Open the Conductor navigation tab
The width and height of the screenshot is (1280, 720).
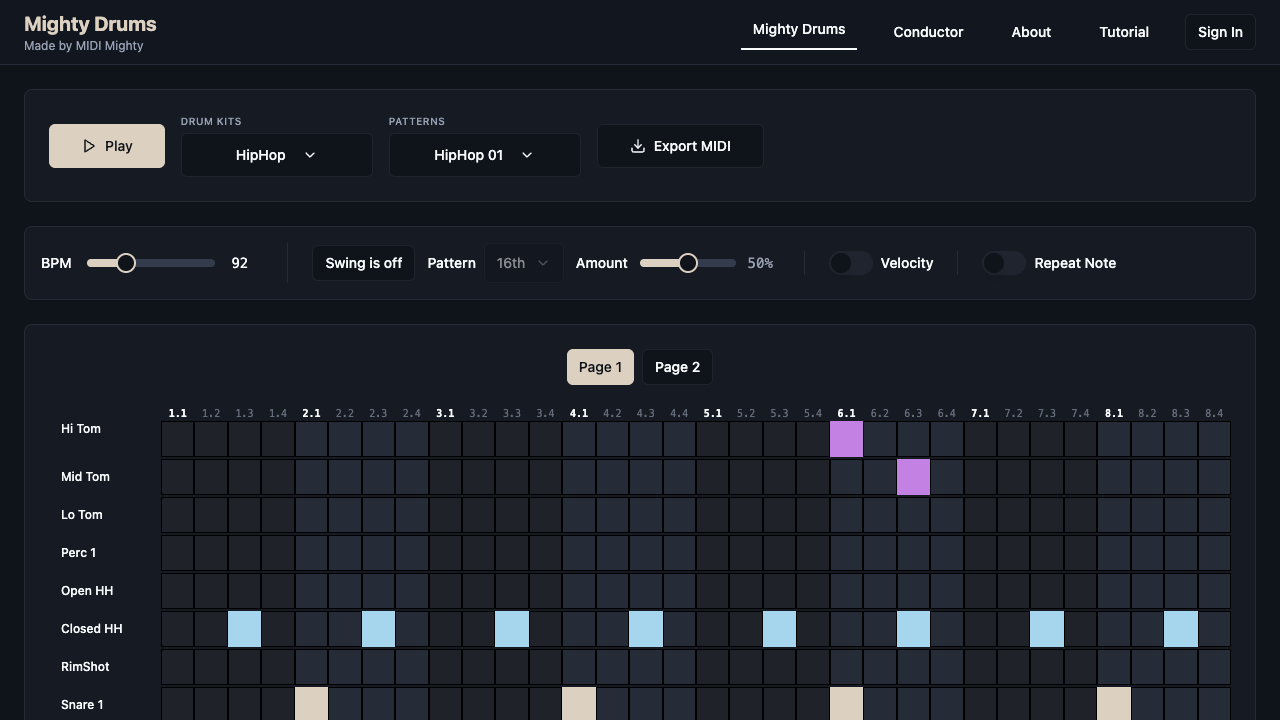[x=928, y=32]
